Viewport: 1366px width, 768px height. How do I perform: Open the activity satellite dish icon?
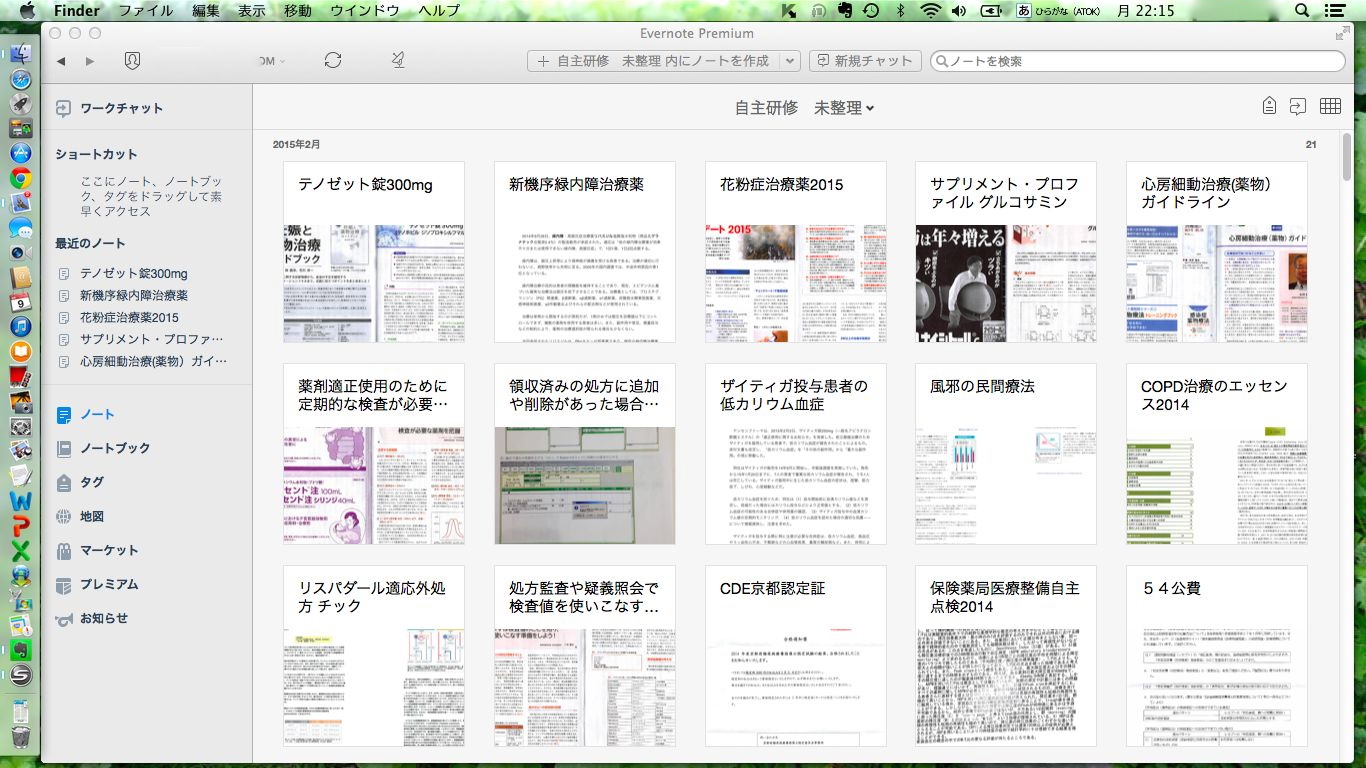tap(398, 60)
